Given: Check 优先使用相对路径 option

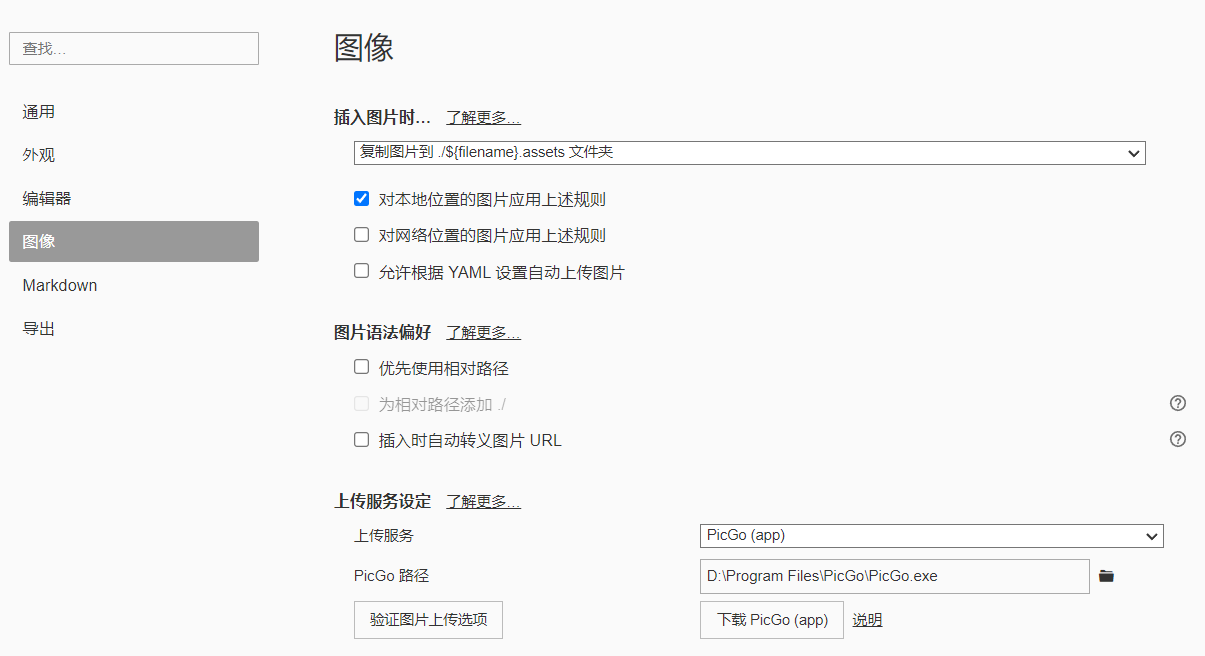Looking at the screenshot, I should click(x=362, y=367).
